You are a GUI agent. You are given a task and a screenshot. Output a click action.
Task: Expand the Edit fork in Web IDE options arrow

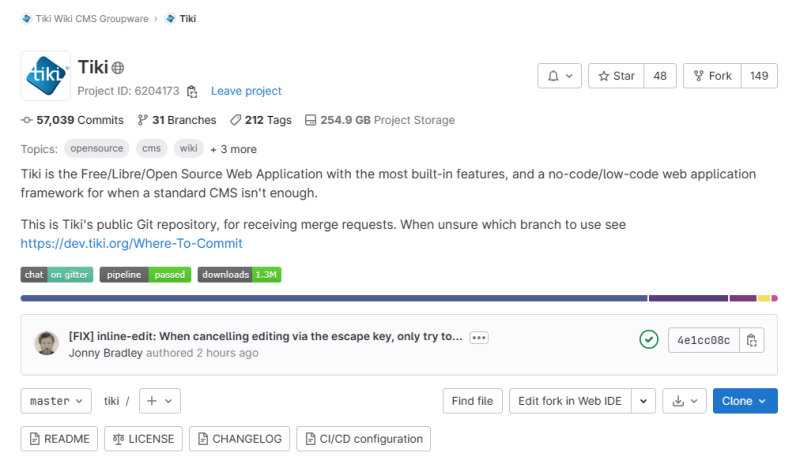coord(643,401)
